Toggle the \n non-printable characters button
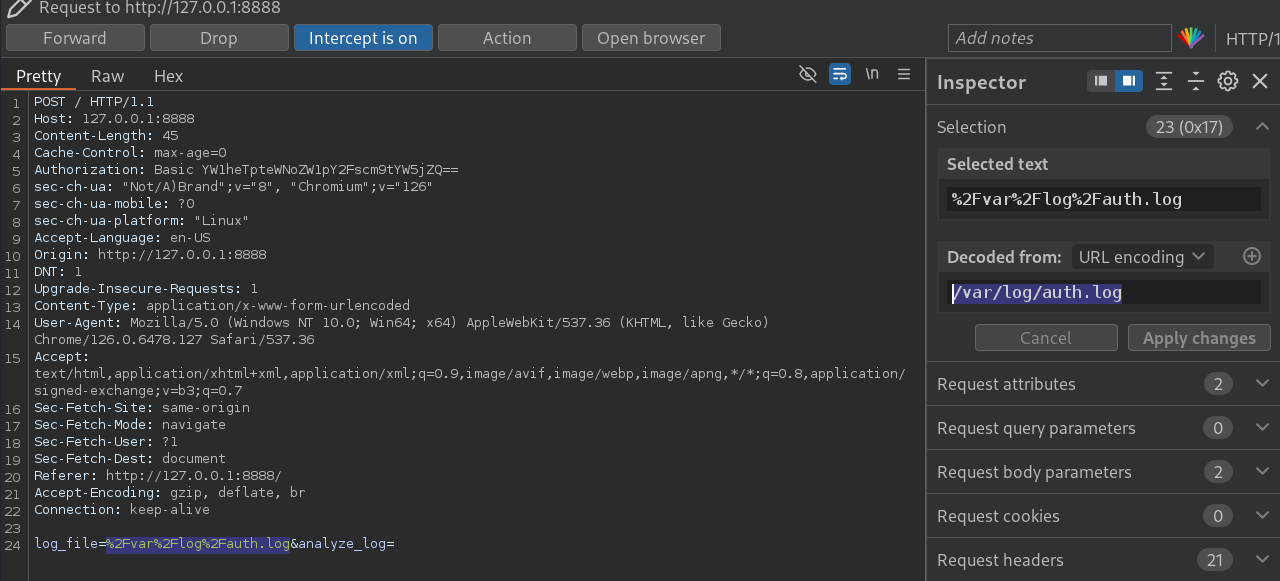This screenshot has height=581, width=1280. (872, 75)
